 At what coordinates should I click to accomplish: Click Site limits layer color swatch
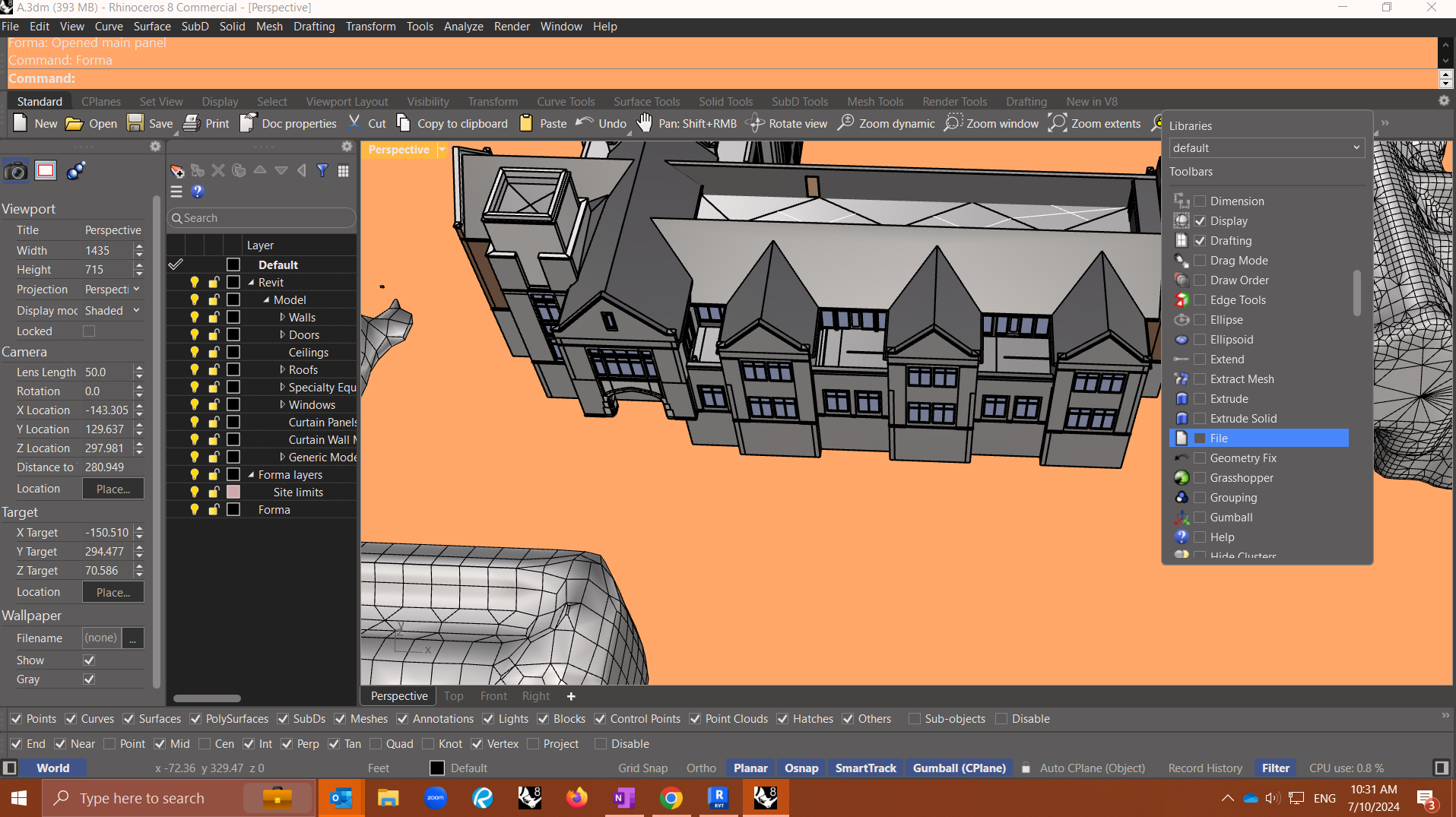(233, 492)
